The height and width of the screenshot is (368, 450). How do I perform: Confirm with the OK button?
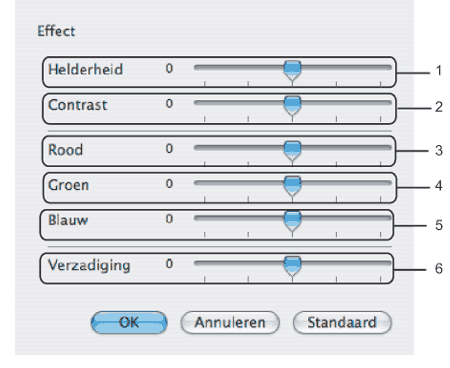[129, 322]
